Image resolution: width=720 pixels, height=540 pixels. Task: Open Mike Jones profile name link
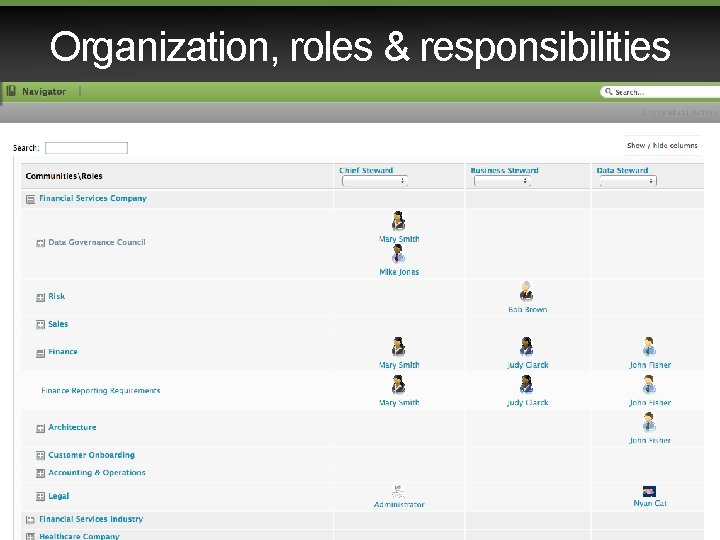(399, 272)
